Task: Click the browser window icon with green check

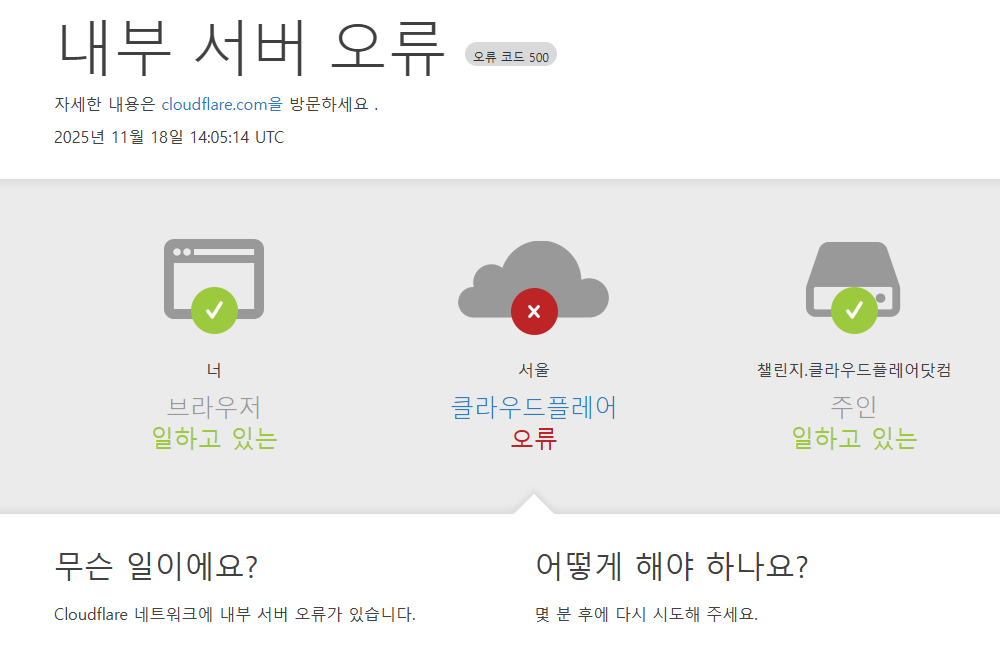Action: click(x=214, y=286)
